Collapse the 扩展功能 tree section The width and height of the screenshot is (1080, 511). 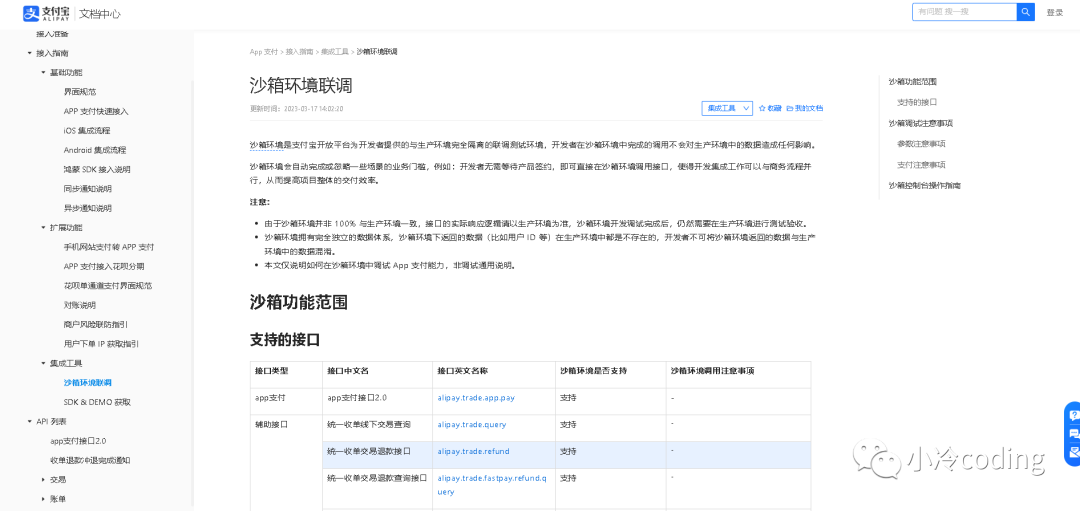click(x=43, y=227)
